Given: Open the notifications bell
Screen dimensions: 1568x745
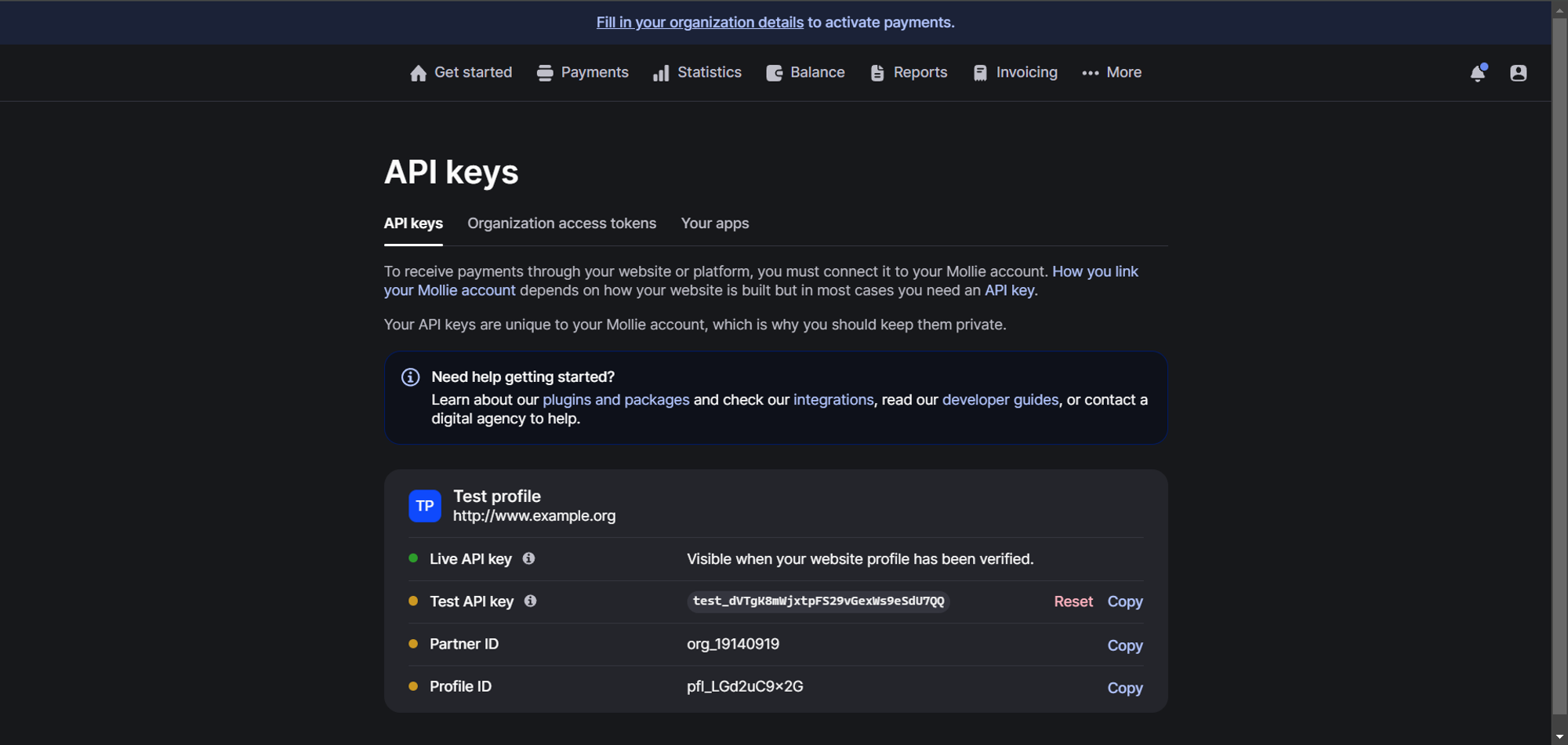Looking at the screenshot, I should [1478, 72].
